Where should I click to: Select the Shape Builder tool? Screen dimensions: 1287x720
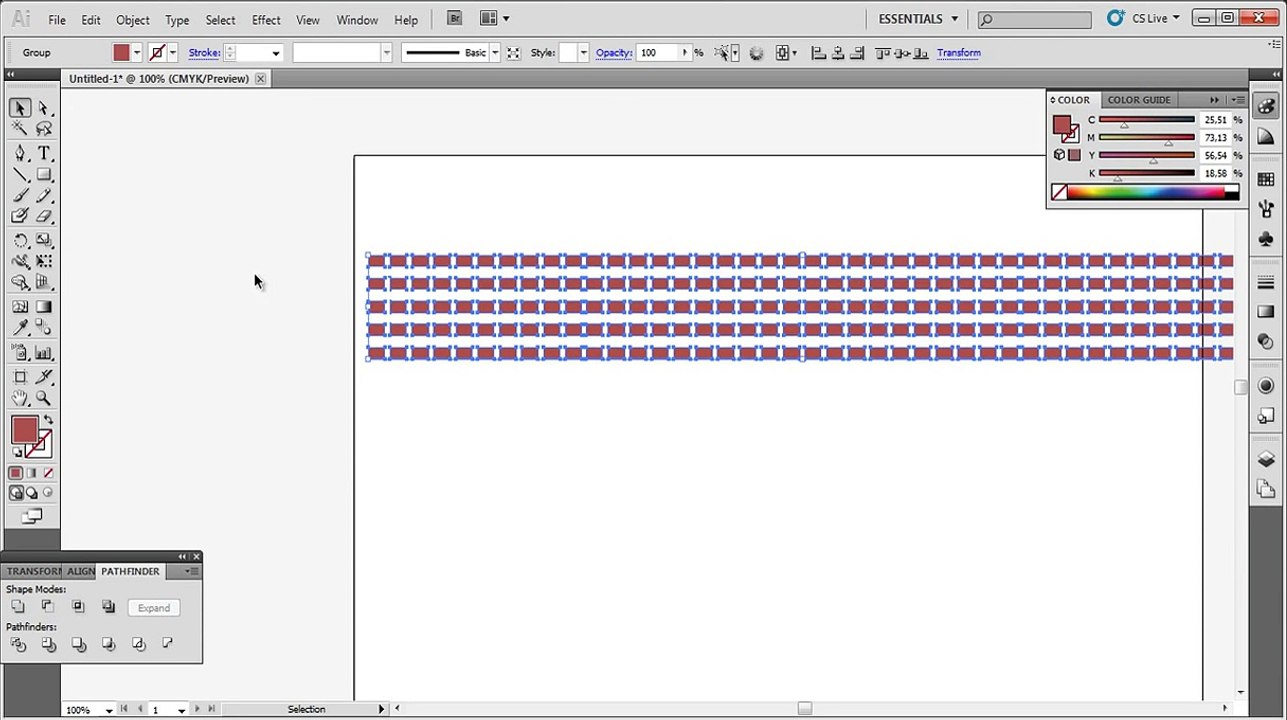20,283
